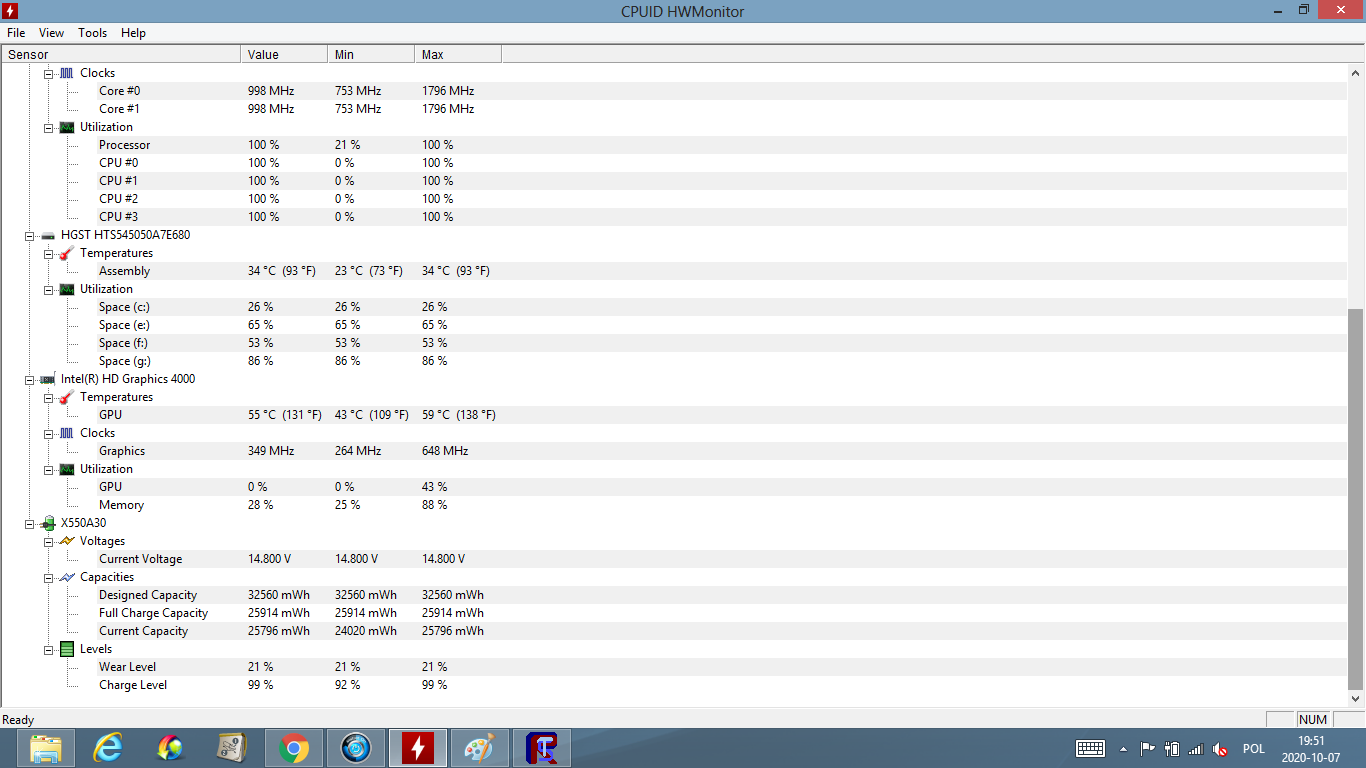Launch Internet Explorer from the taskbar
1366x768 pixels.
pos(108,748)
